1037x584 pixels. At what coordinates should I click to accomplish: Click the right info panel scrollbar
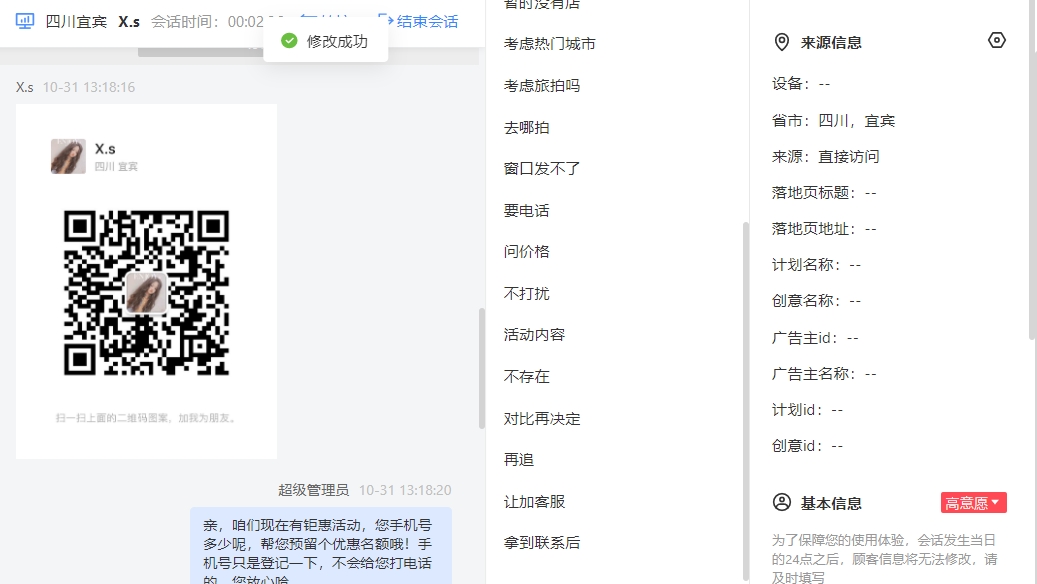[x=1033, y=171]
